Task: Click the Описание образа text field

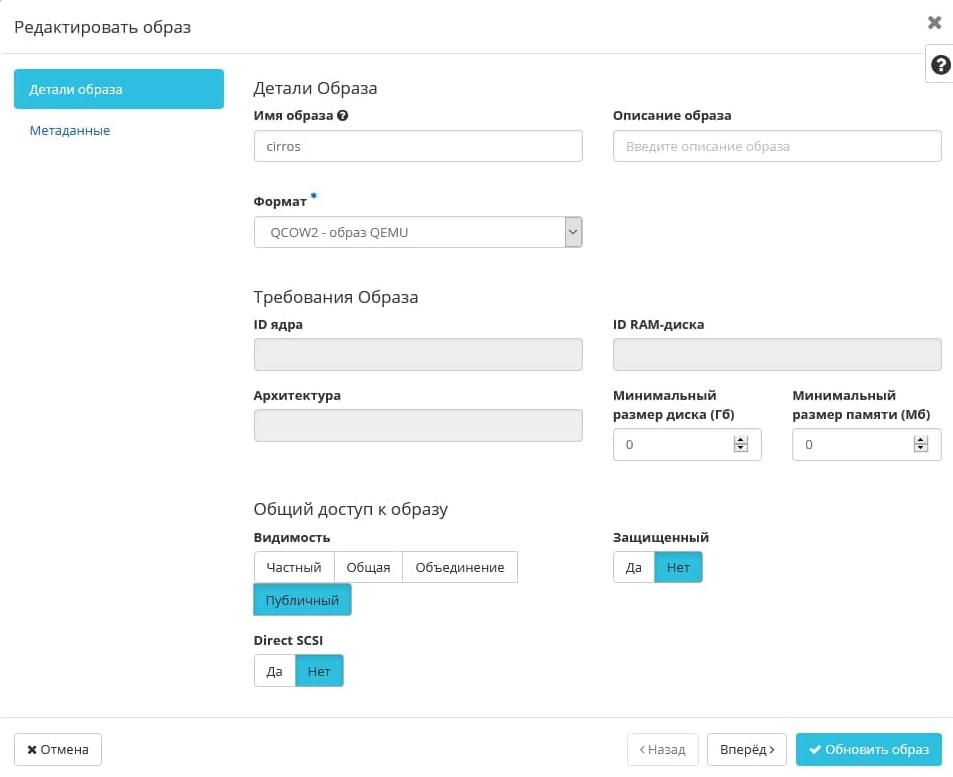Action: click(777, 146)
